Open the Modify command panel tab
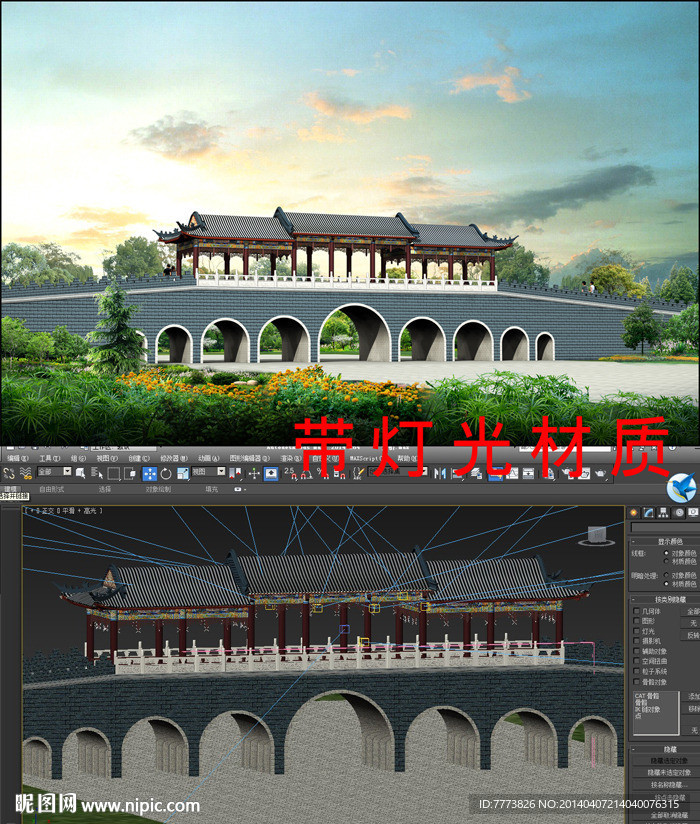The width and height of the screenshot is (700, 824). [x=648, y=513]
